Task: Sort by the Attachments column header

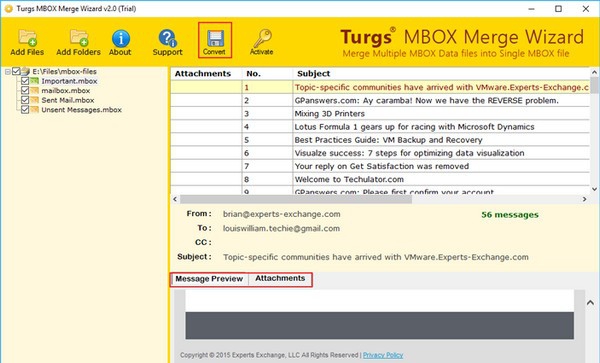Action: click(x=206, y=73)
